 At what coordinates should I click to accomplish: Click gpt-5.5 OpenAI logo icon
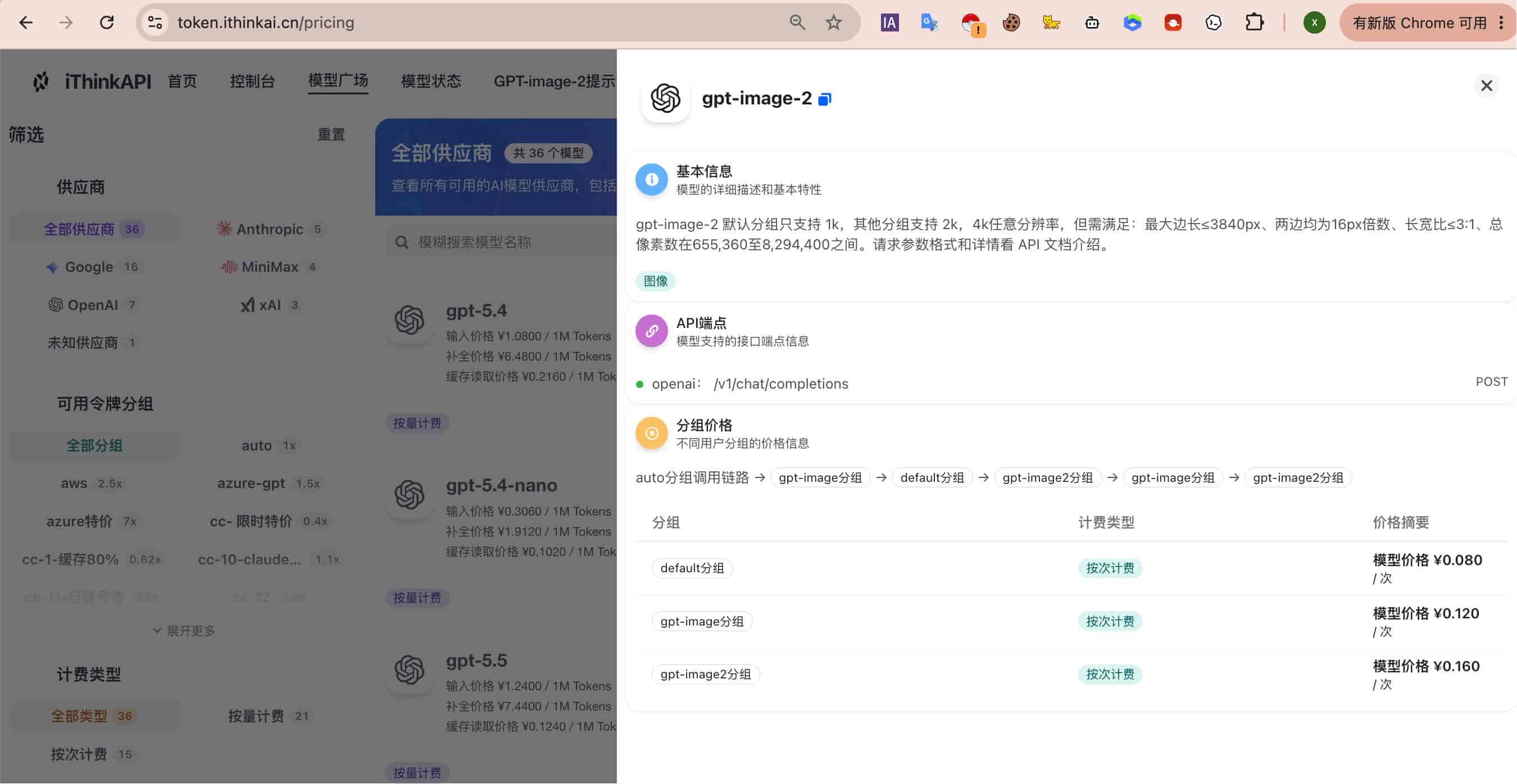pos(409,669)
